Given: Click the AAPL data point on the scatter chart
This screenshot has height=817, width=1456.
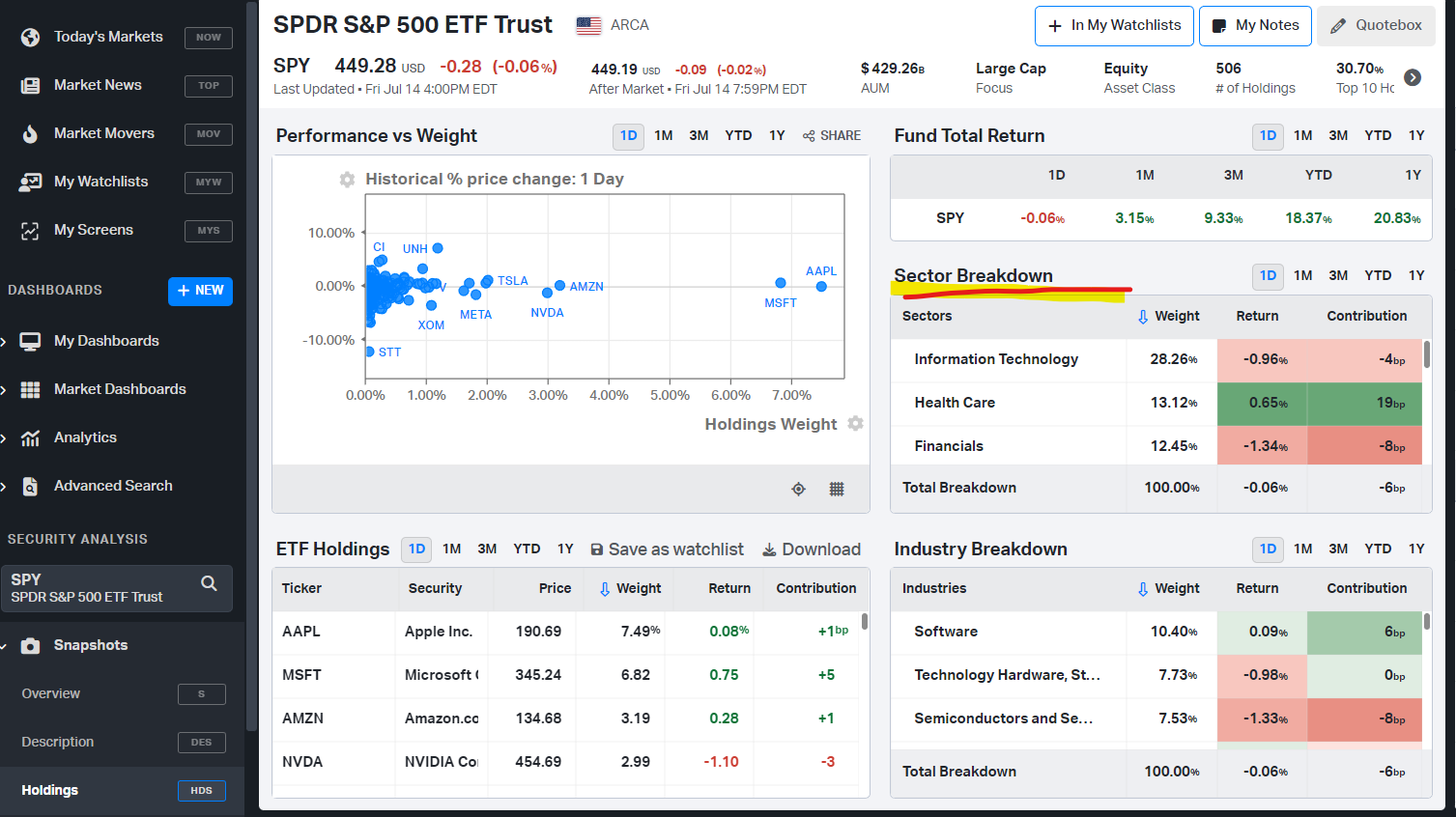Looking at the screenshot, I should (x=821, y=287).
